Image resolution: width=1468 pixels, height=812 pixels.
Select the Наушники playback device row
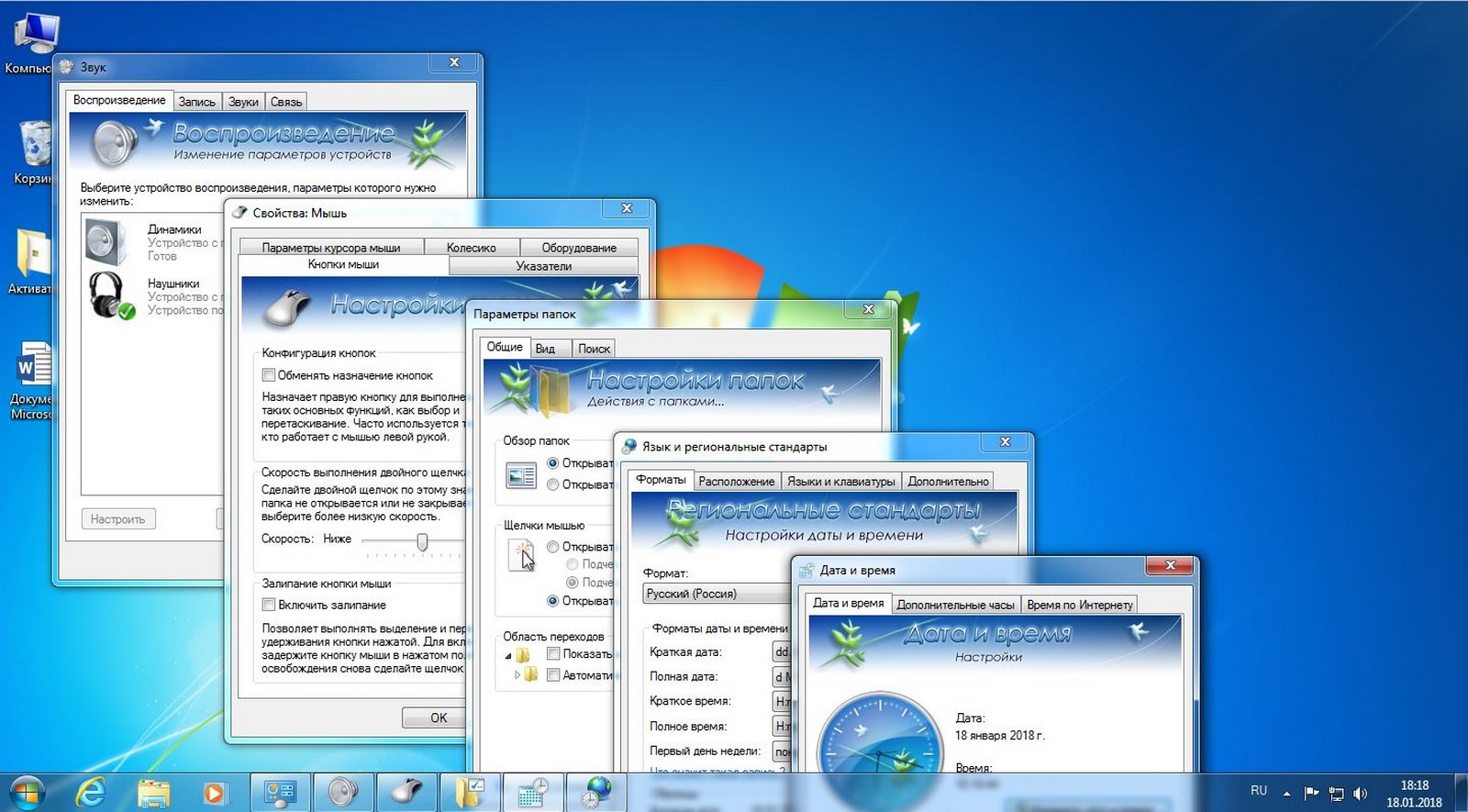pyautogui.click(x=152, y=296)
